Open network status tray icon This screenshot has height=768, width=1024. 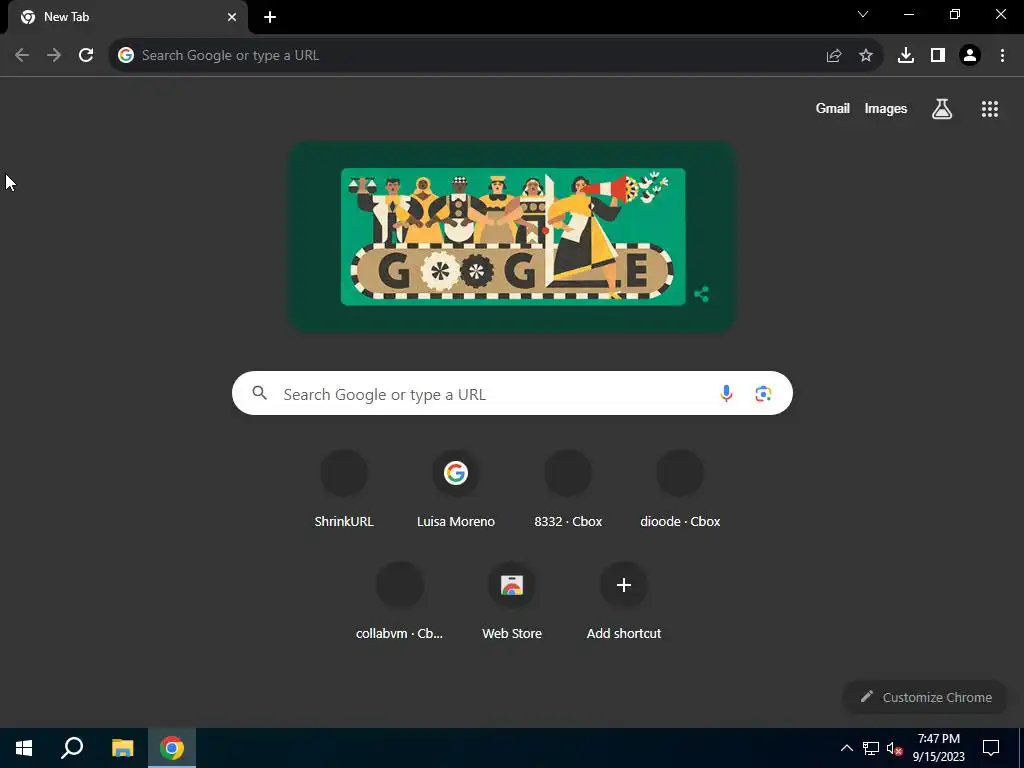point(871,748)
